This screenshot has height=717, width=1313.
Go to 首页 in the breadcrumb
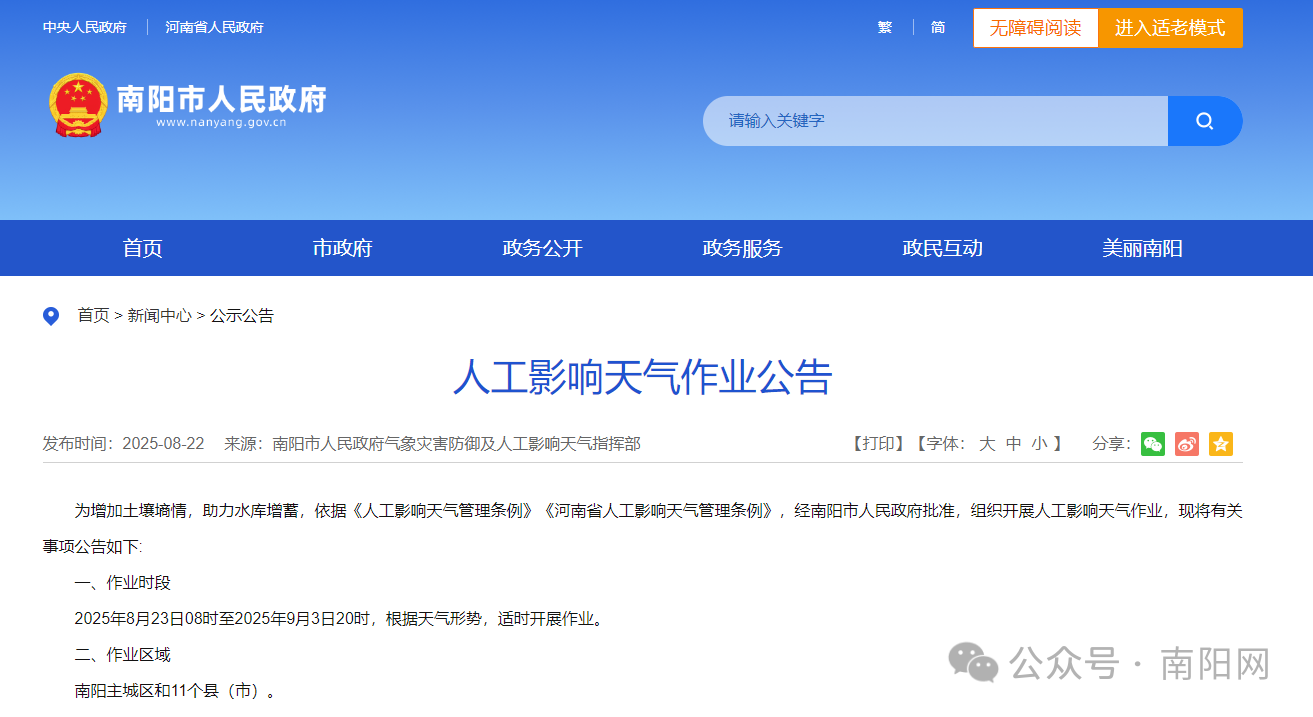point(94,316)
